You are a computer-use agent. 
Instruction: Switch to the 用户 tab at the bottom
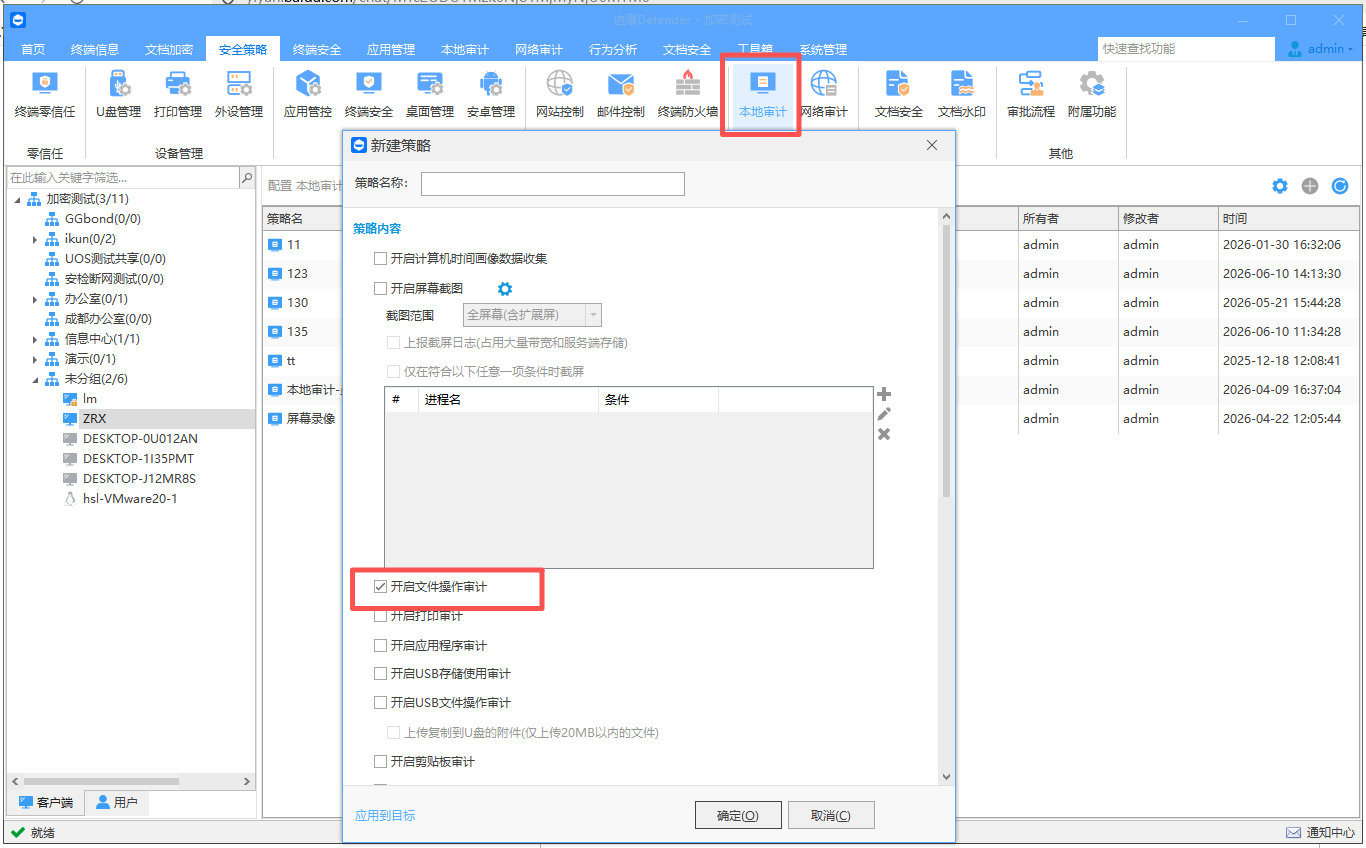click(117, 802)
